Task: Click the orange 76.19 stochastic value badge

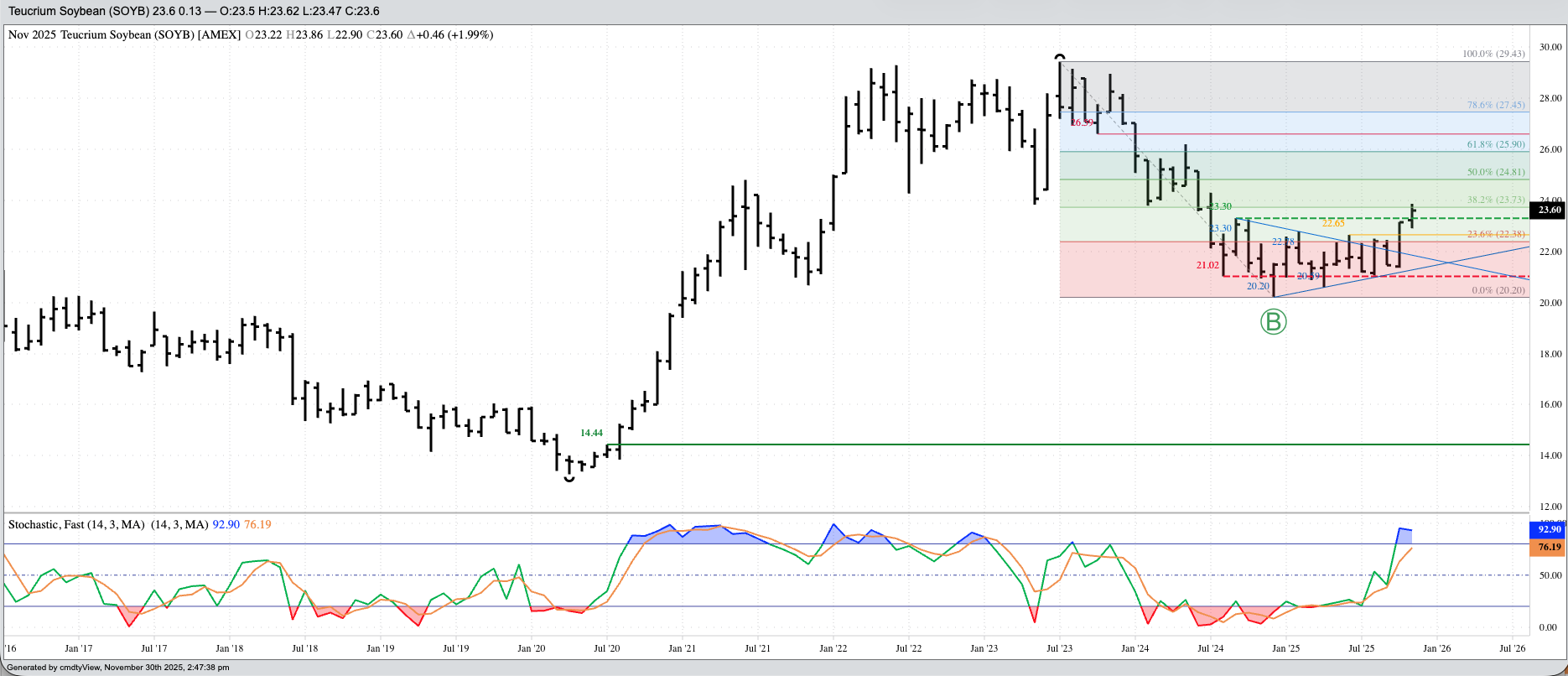Action: [x=1548, y=547]
